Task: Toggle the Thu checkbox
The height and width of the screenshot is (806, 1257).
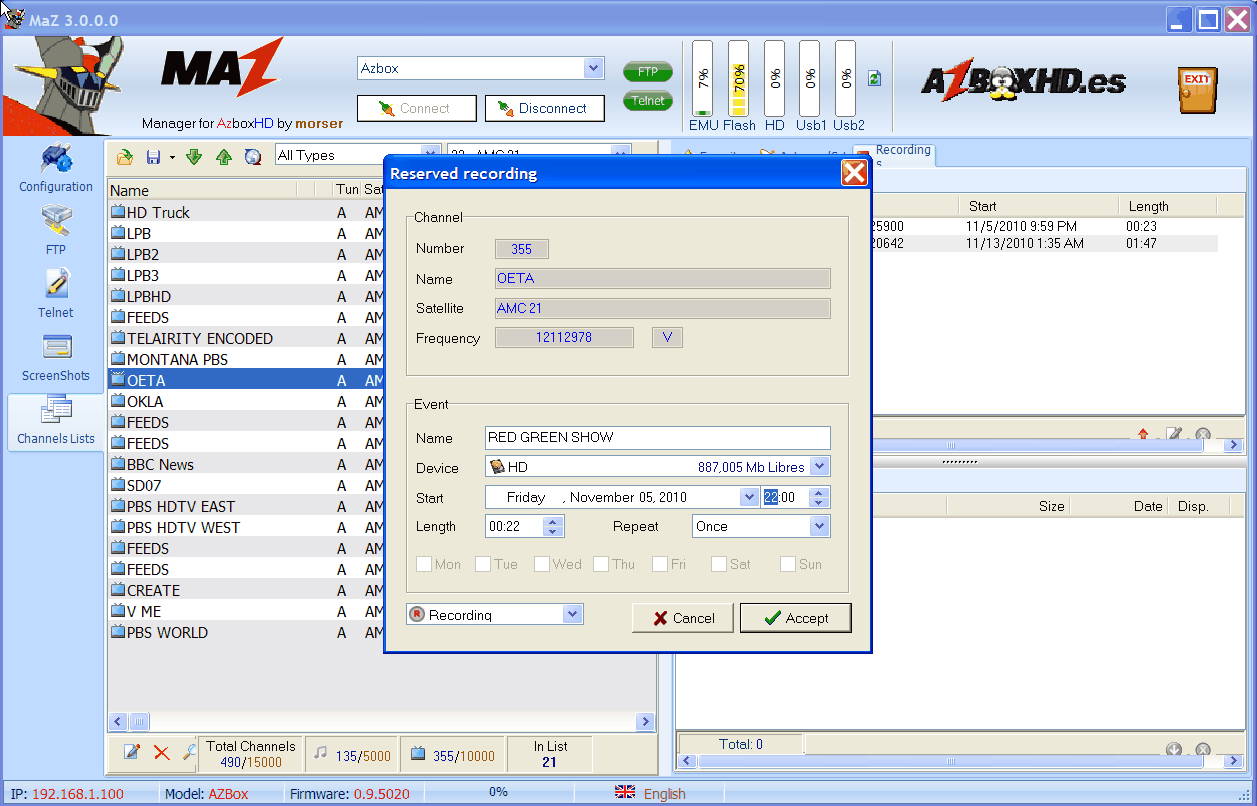Action: tap(601, 564)
